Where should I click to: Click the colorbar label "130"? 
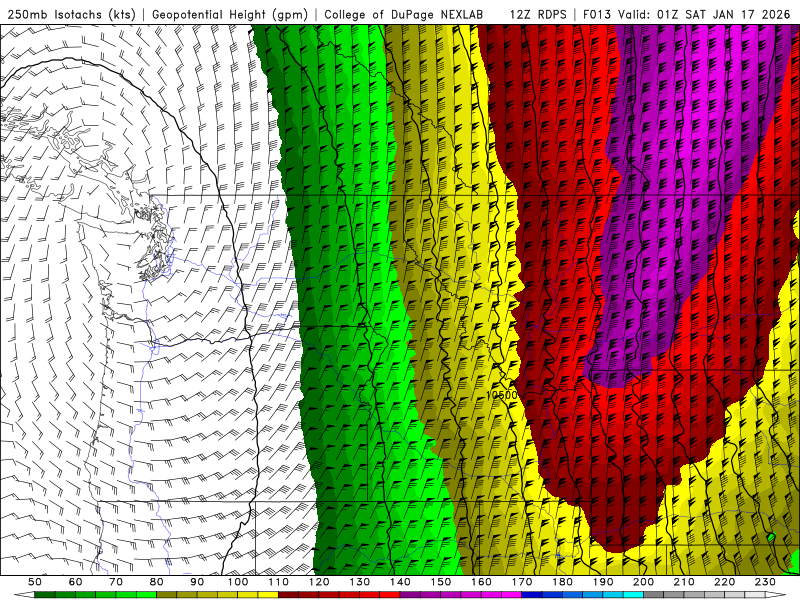pyautogui.click(x=360, y=582)
